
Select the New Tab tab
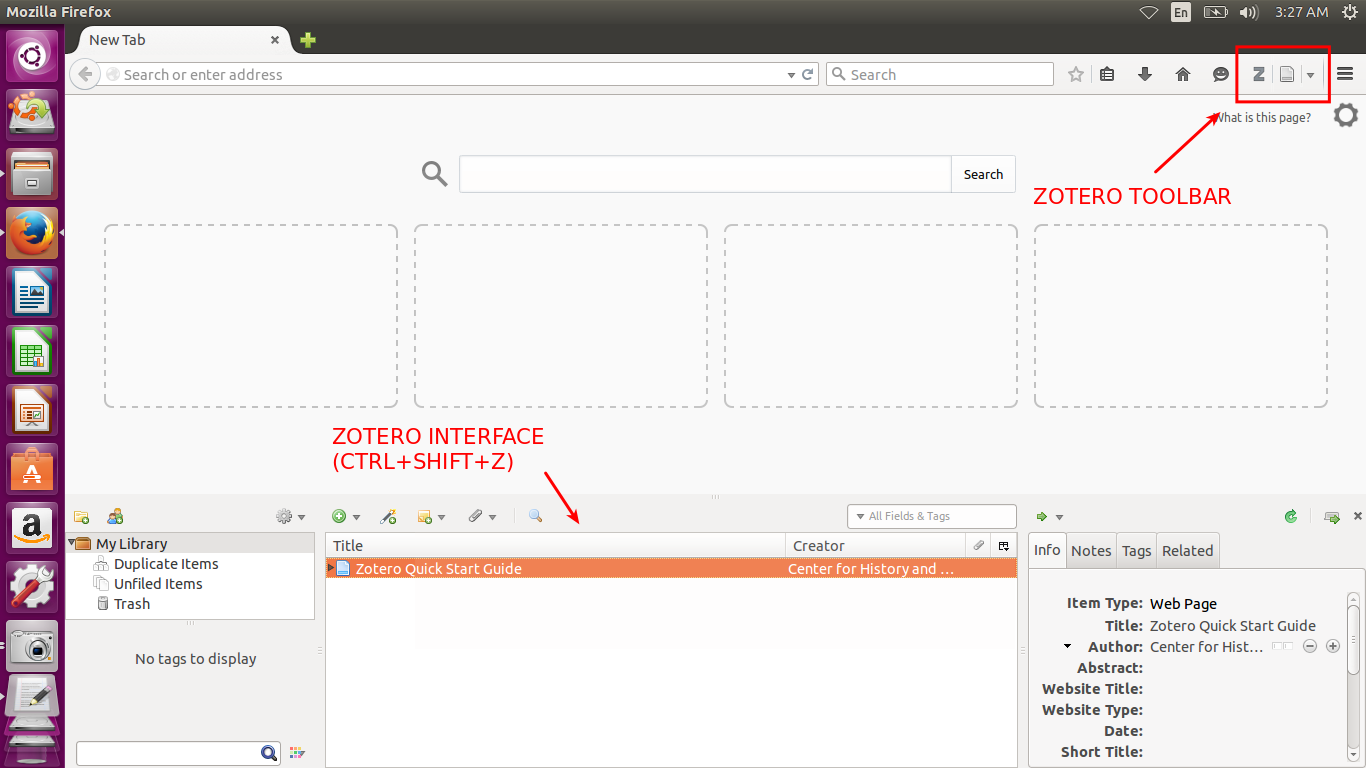(x=178, y=40)
